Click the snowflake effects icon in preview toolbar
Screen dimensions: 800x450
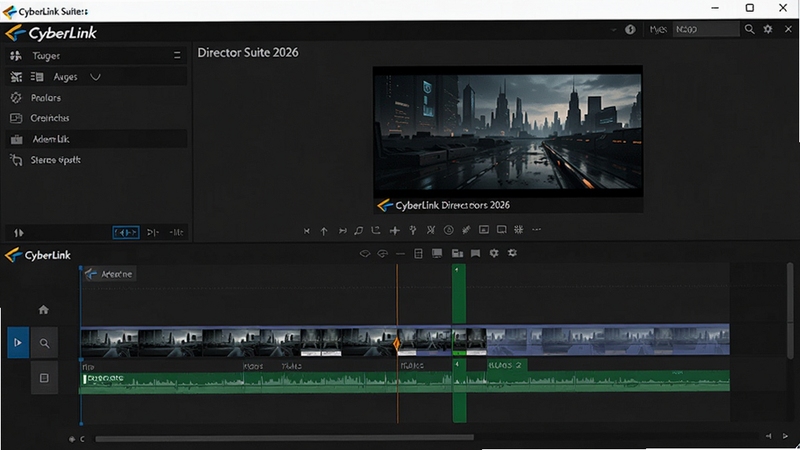[x=519, y=230]
